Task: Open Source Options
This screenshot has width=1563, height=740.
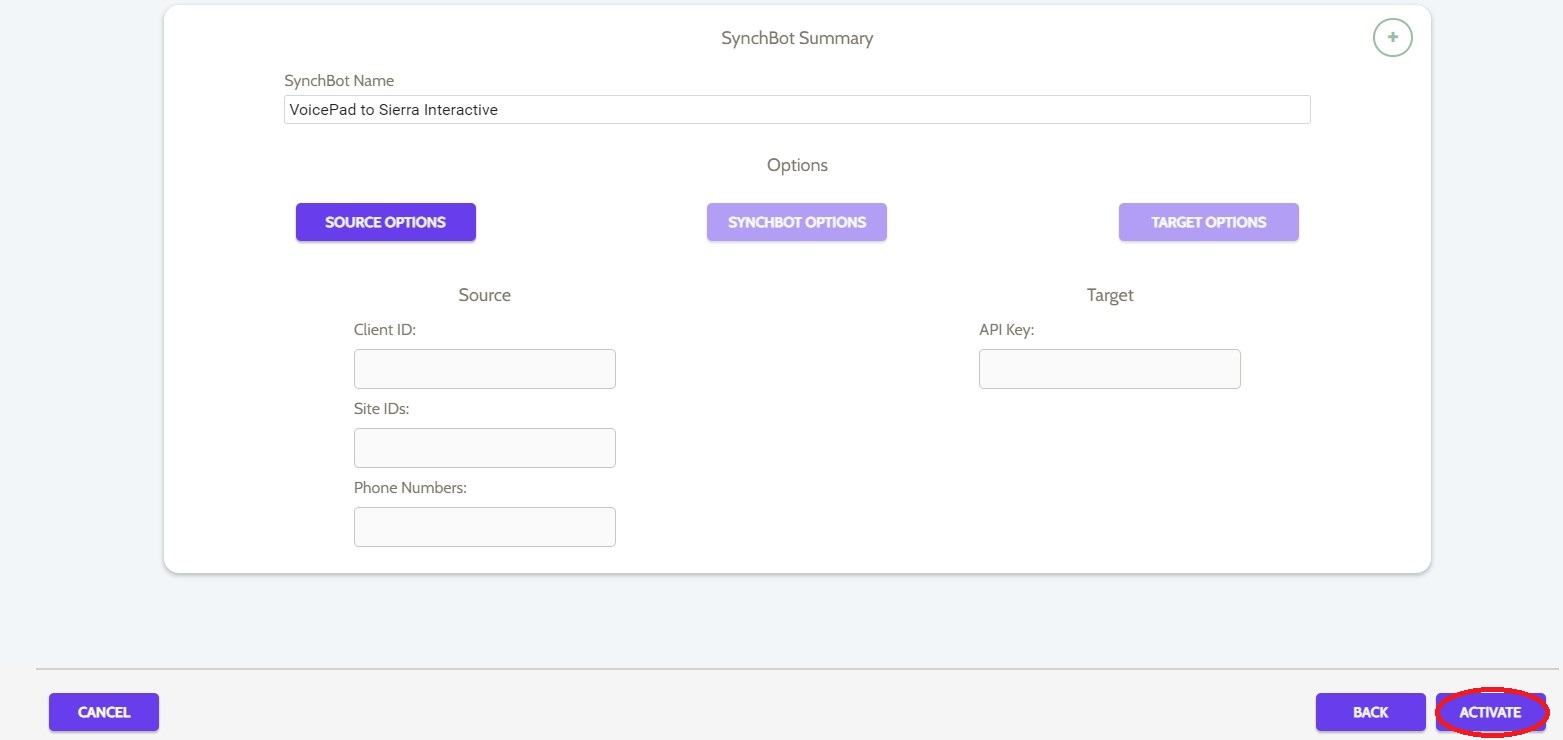Action: click(x=386, y=222)
